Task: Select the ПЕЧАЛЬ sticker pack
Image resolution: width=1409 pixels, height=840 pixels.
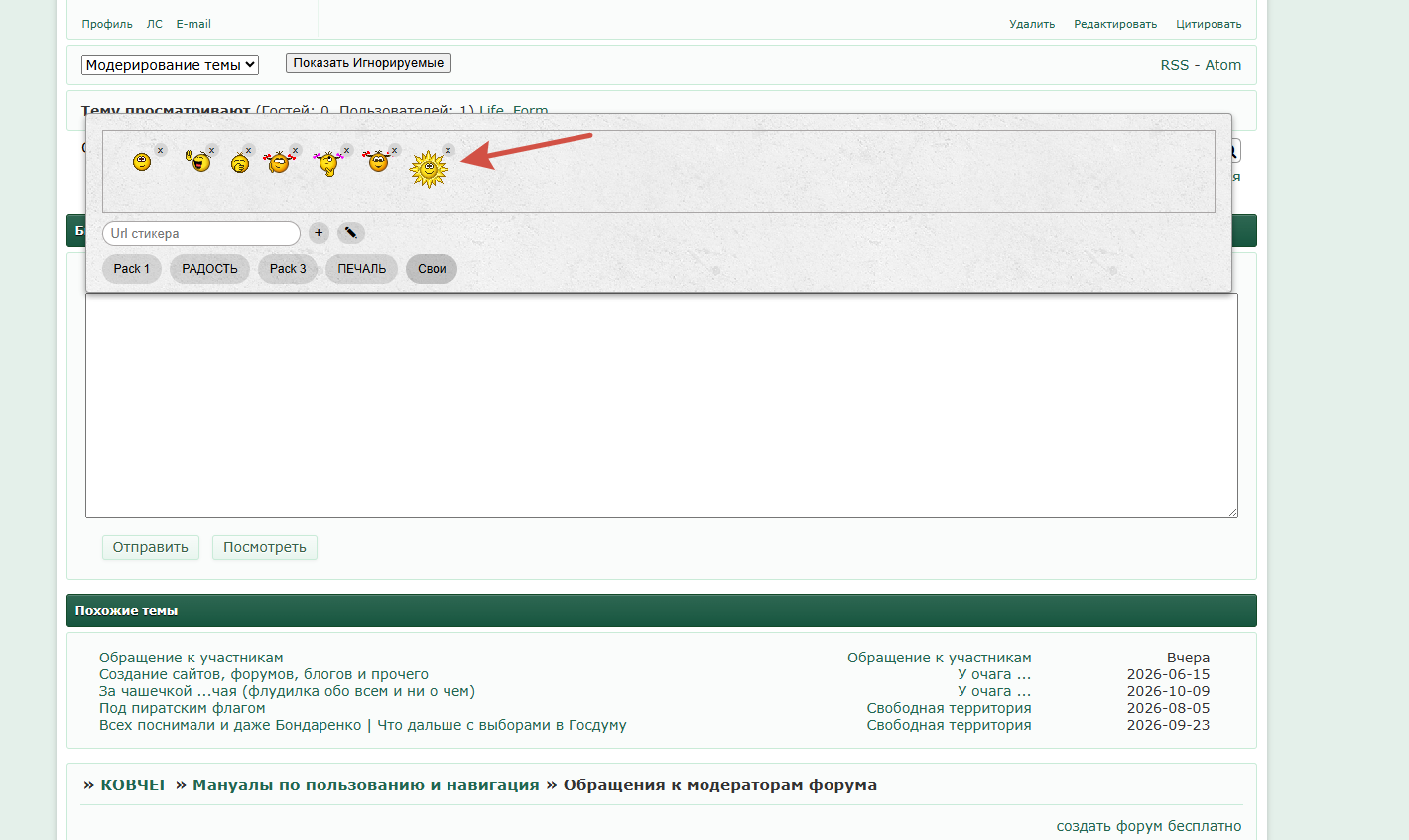Action: tap(362, 269)
